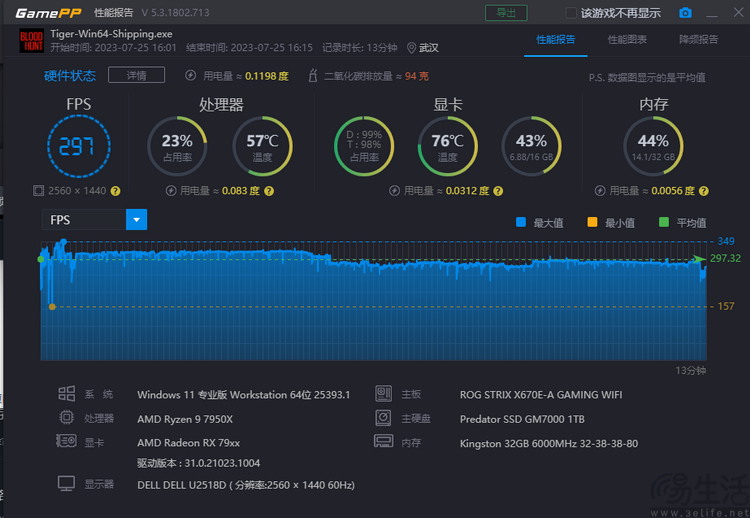
Task: Click the total power usage lightning icon
Action: pos(190,76)
